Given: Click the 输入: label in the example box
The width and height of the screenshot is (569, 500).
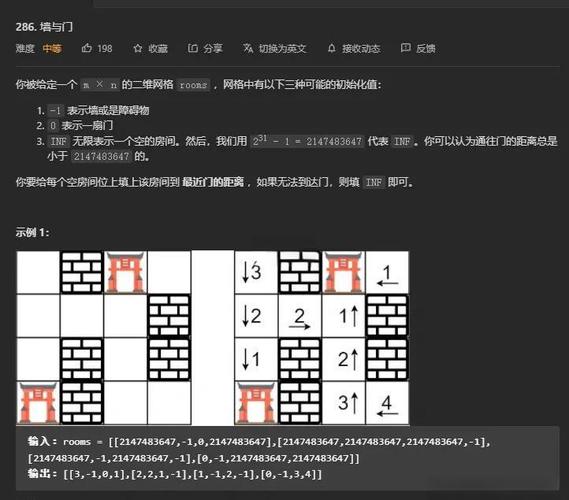Looking at the screenshot, I should tap(42, 441).
